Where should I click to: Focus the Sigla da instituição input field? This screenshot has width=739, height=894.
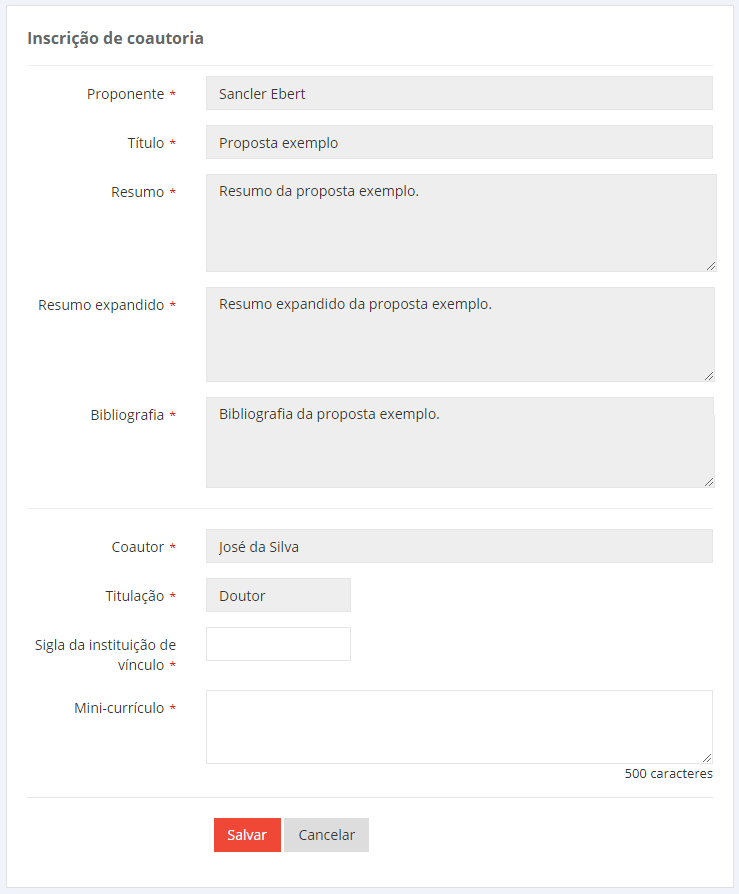pyautogui.click(x=278, y=644)
